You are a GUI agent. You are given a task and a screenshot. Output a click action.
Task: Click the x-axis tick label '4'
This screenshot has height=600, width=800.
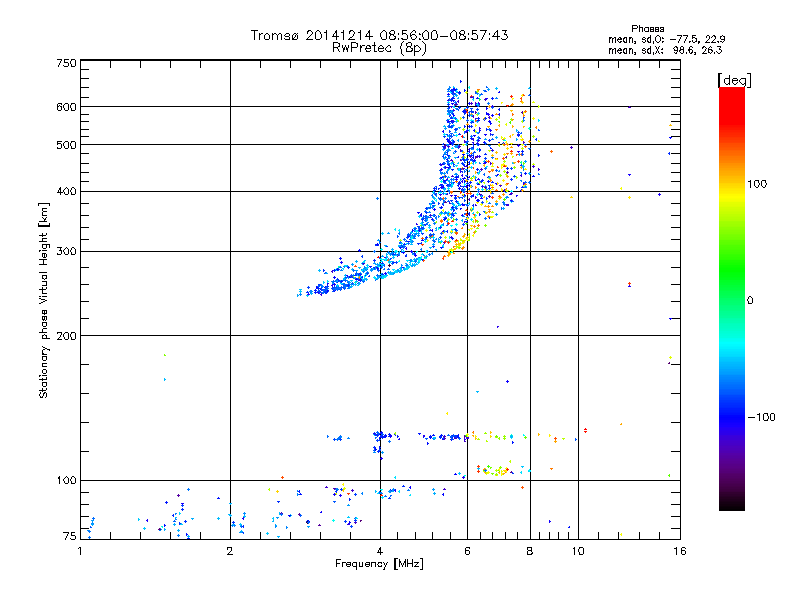(x=380, y=551)
